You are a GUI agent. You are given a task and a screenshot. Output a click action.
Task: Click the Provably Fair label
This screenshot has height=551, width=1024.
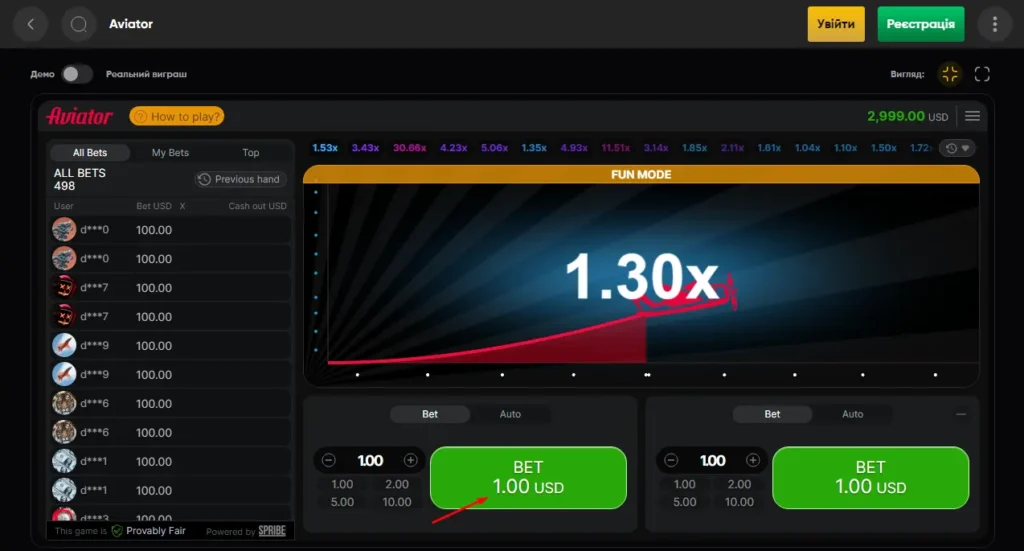(x=155, y=531)
